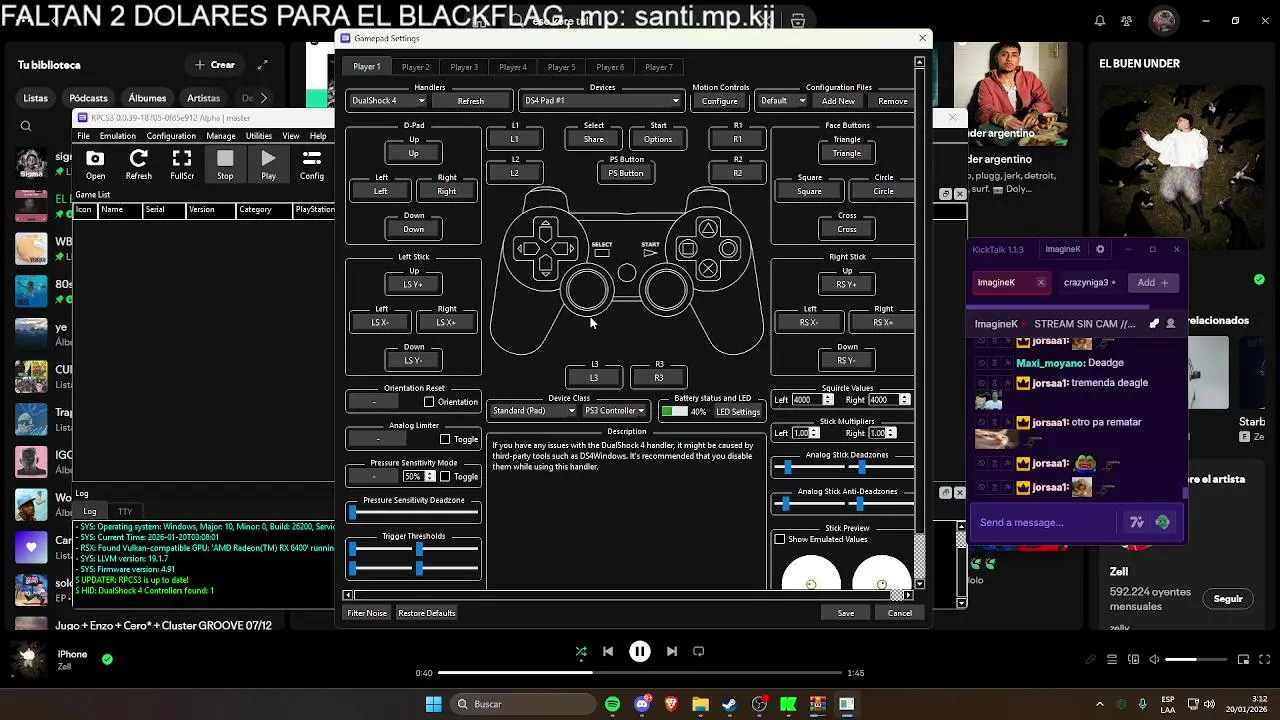Open Discord from Windows taskbar

click(x=642, y=704)
